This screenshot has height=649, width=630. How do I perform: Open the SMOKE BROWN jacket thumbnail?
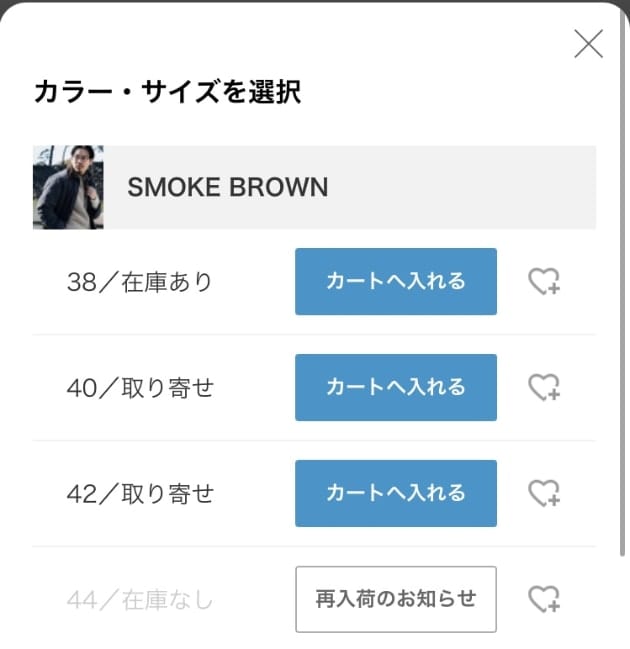coord(68,187)
